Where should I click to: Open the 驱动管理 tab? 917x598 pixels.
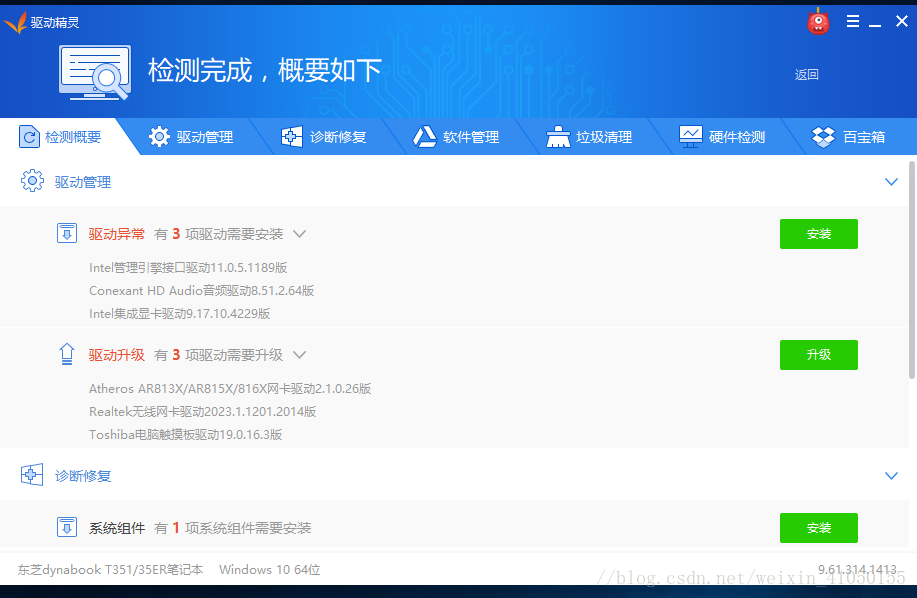(191, 137)
